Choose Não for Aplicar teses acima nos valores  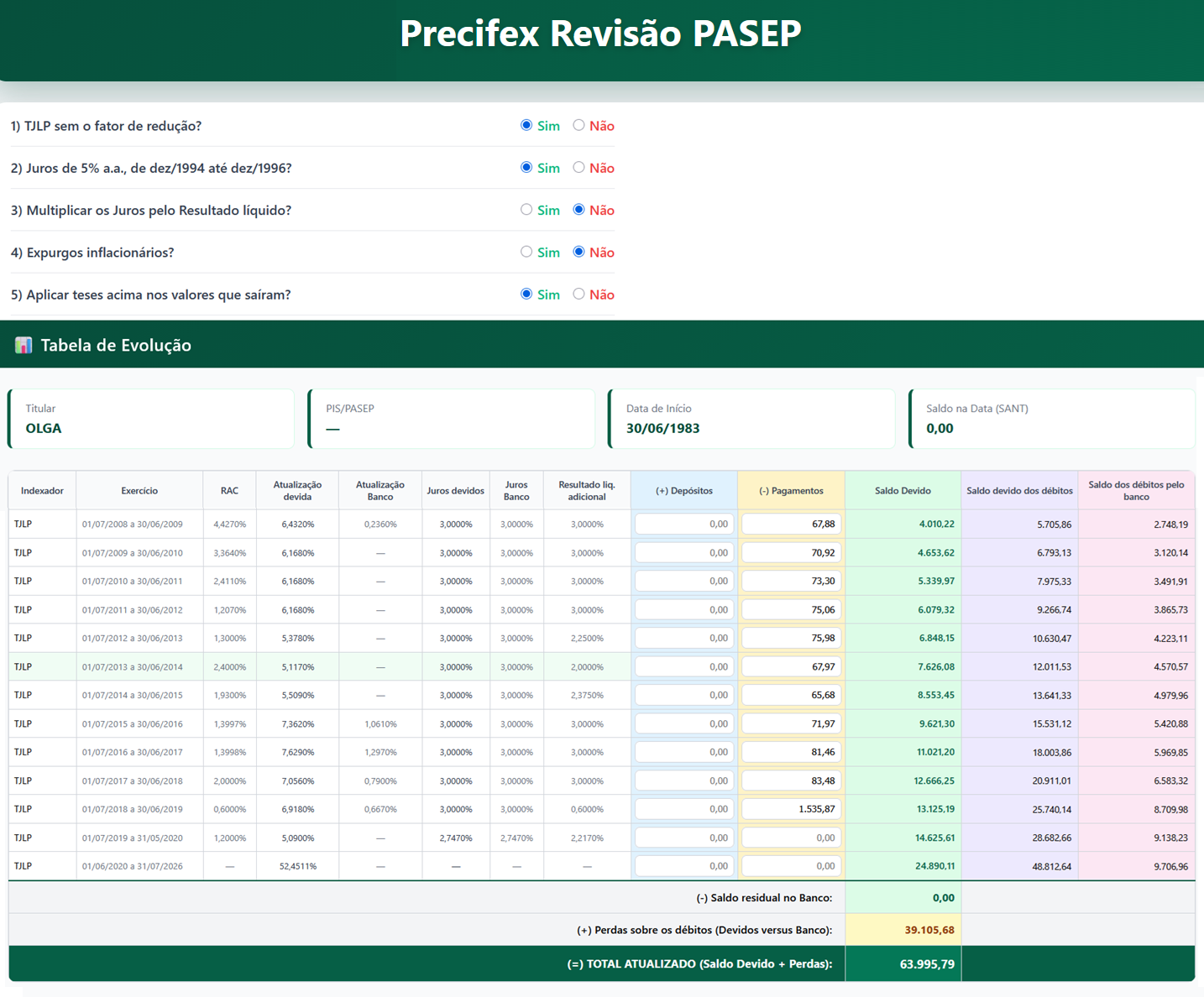click(578, 294)
